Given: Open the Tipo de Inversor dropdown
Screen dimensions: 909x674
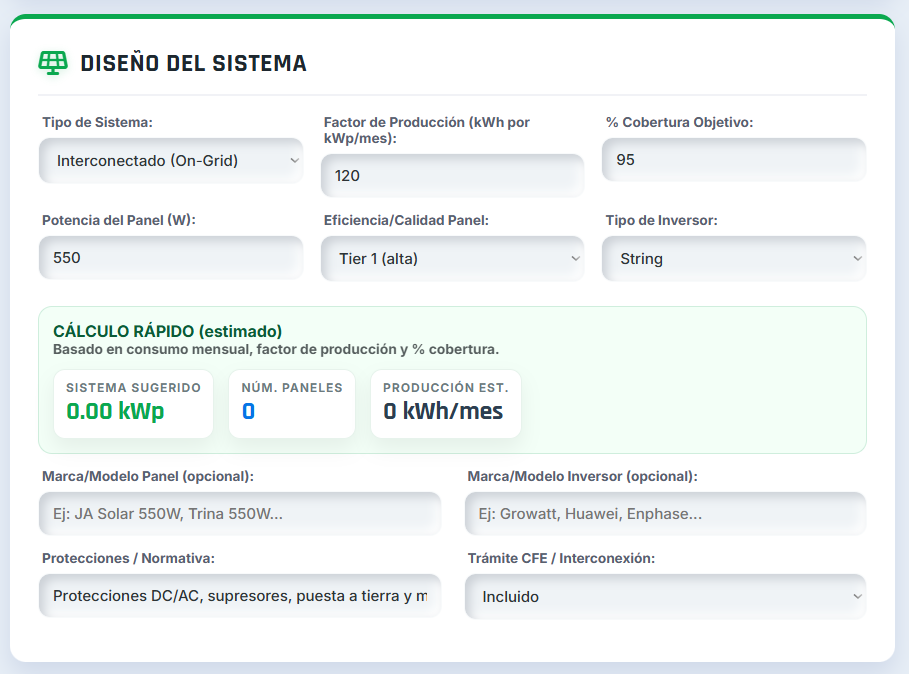Looking at the screenshot, I should tap(733, 258).
